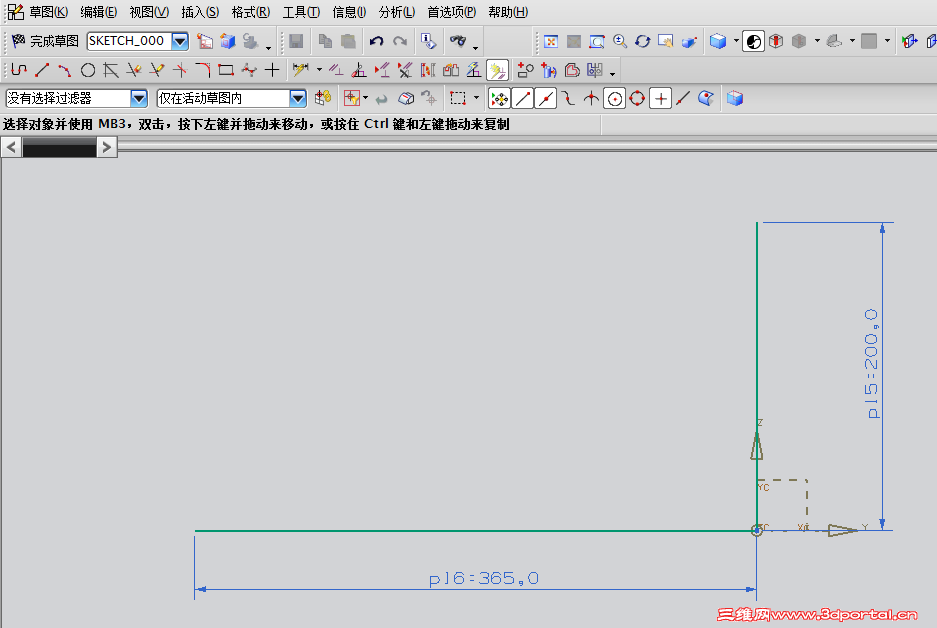Click the Deselect All eraser icon
The width and height of the screenshot is (937, 628).
coord(406,99)
